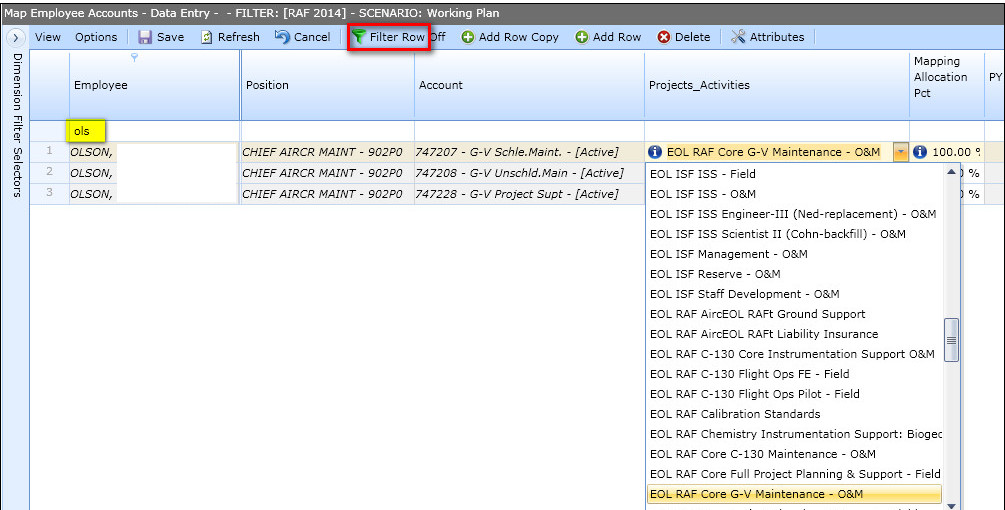Select 'EOL RAF Calibration Standards' option
1005x510 pixels.
[795, 414]
